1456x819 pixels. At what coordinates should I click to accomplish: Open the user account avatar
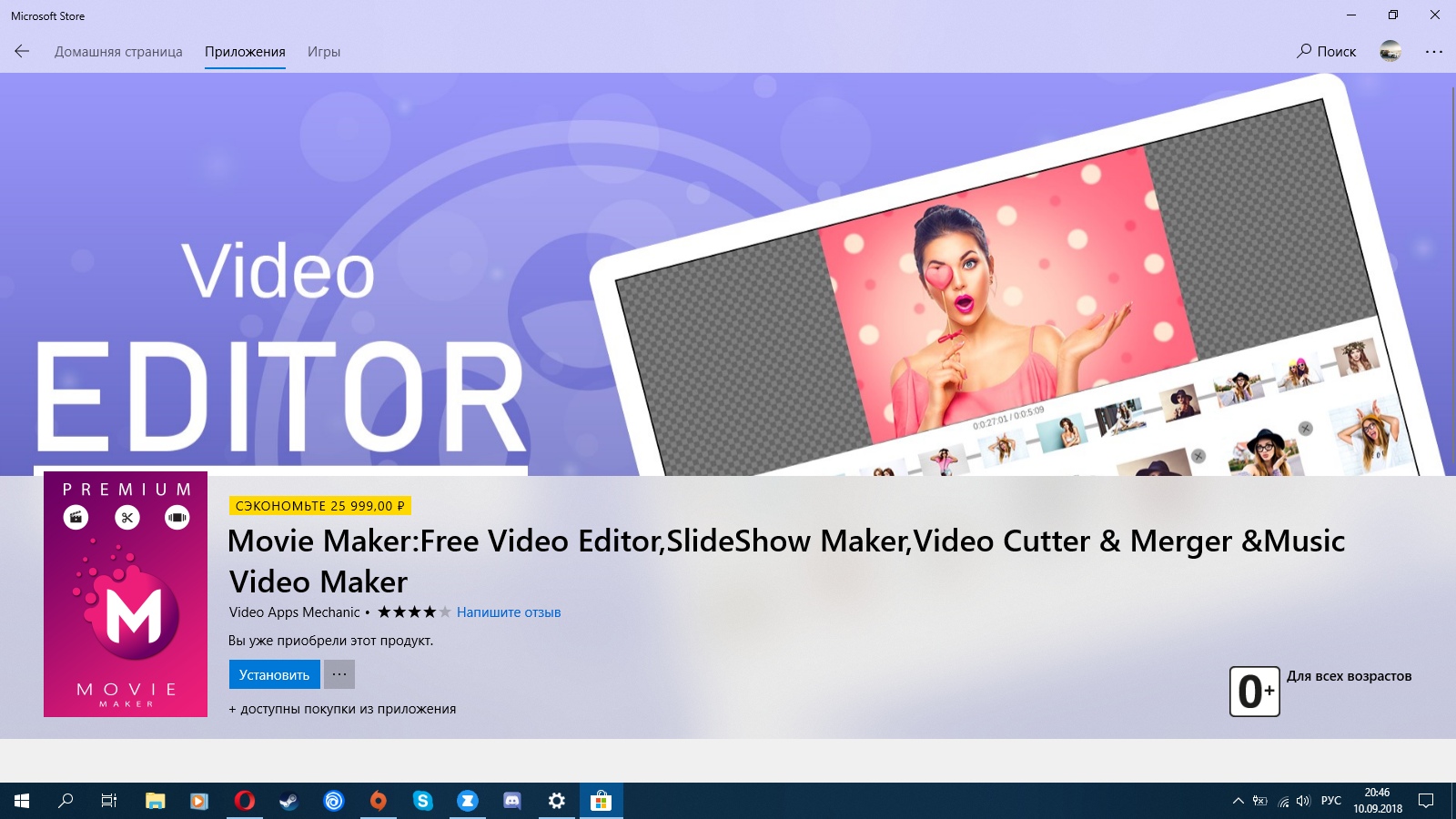1390,52
